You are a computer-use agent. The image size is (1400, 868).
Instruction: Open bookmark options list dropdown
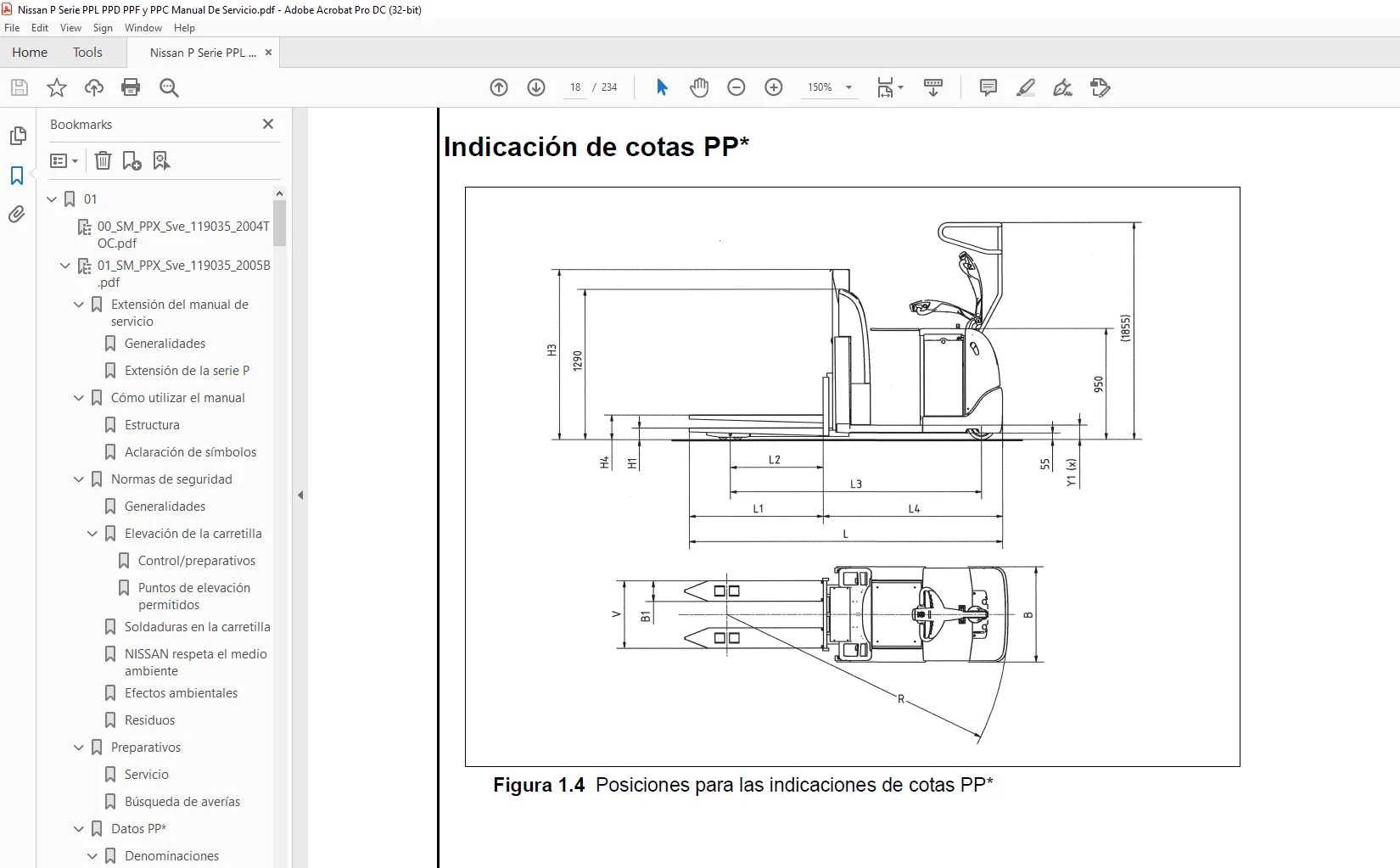[x=64, y=160]
